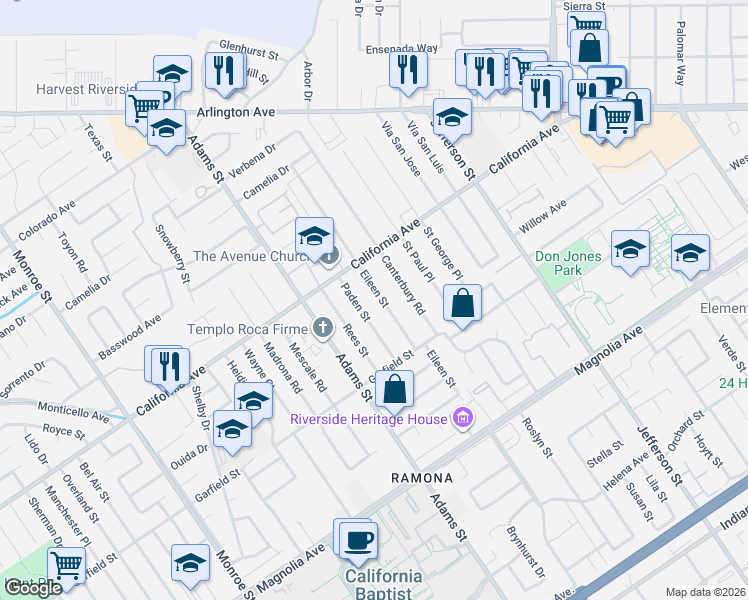
Task: Click the Arlington Ave street label
Action: click(236, 112)
